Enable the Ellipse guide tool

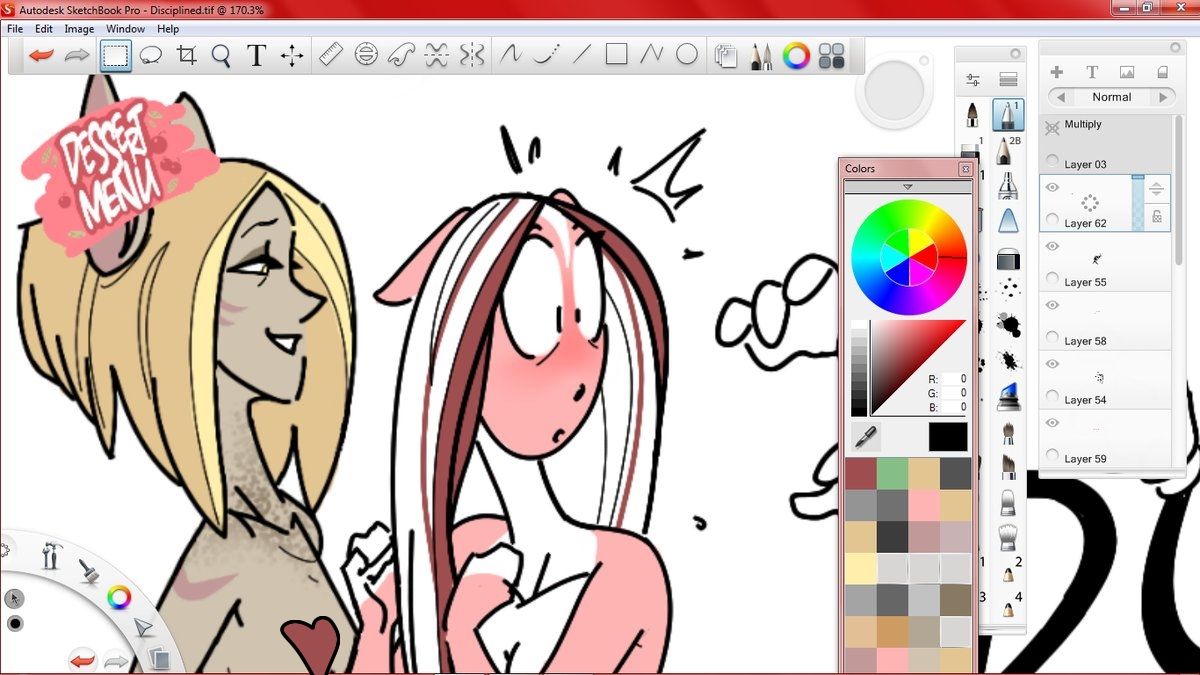366,55
